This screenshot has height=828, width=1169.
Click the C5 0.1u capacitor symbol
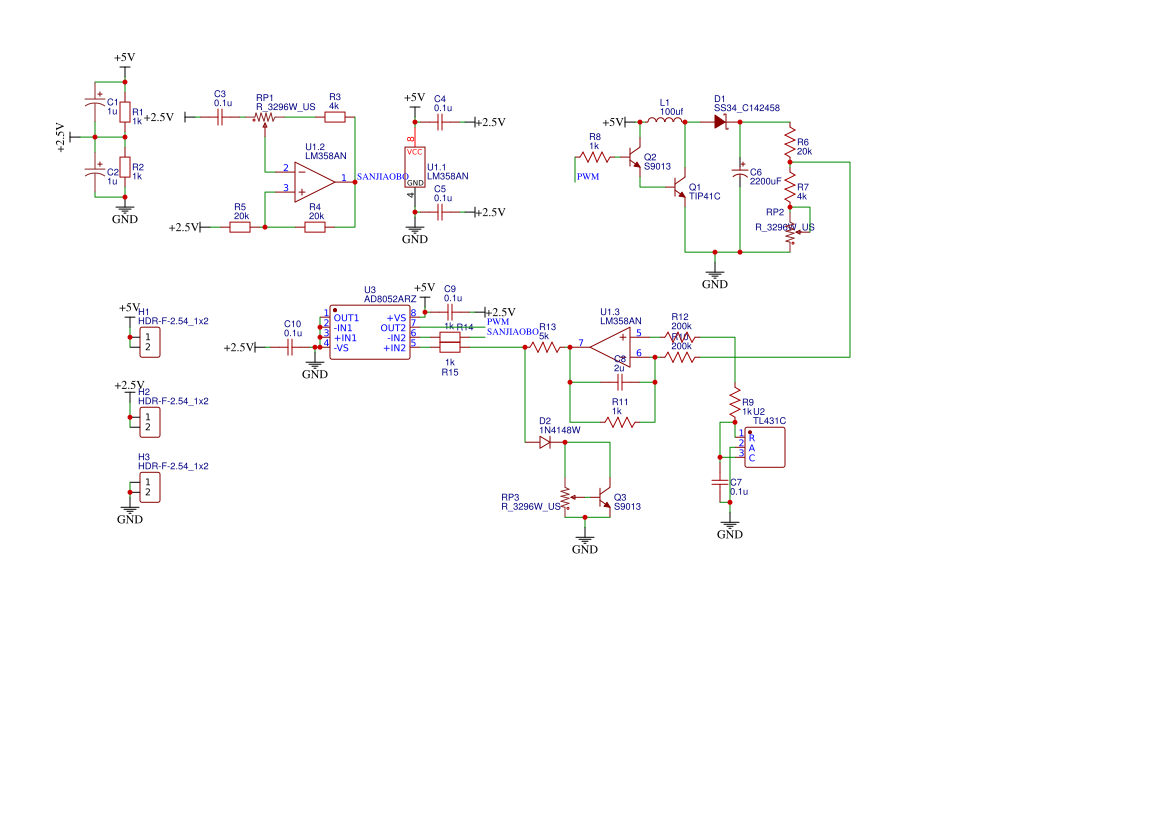pyautogui.click(x=440, y=212)
